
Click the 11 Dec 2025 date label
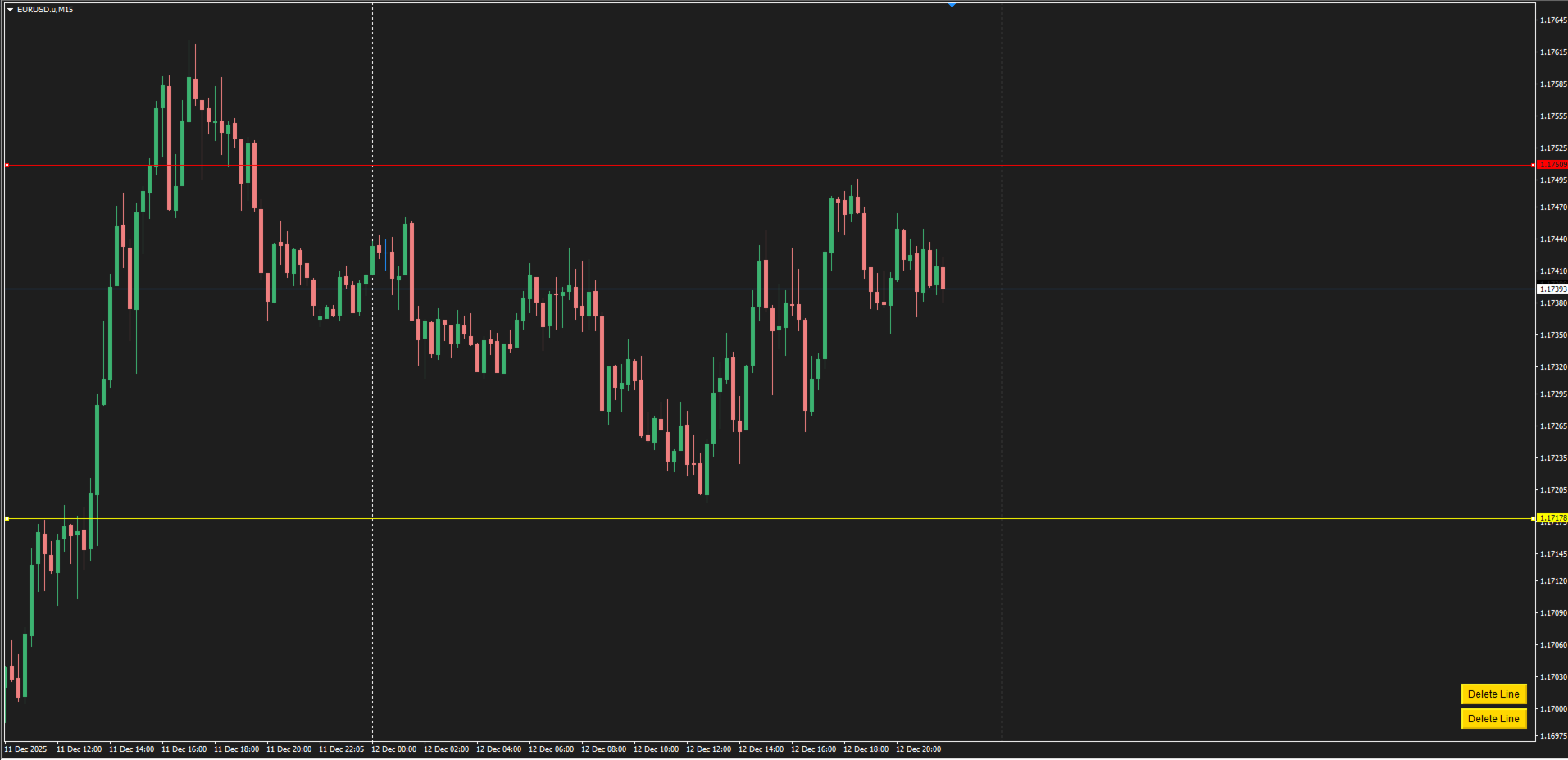click(25, 749)
